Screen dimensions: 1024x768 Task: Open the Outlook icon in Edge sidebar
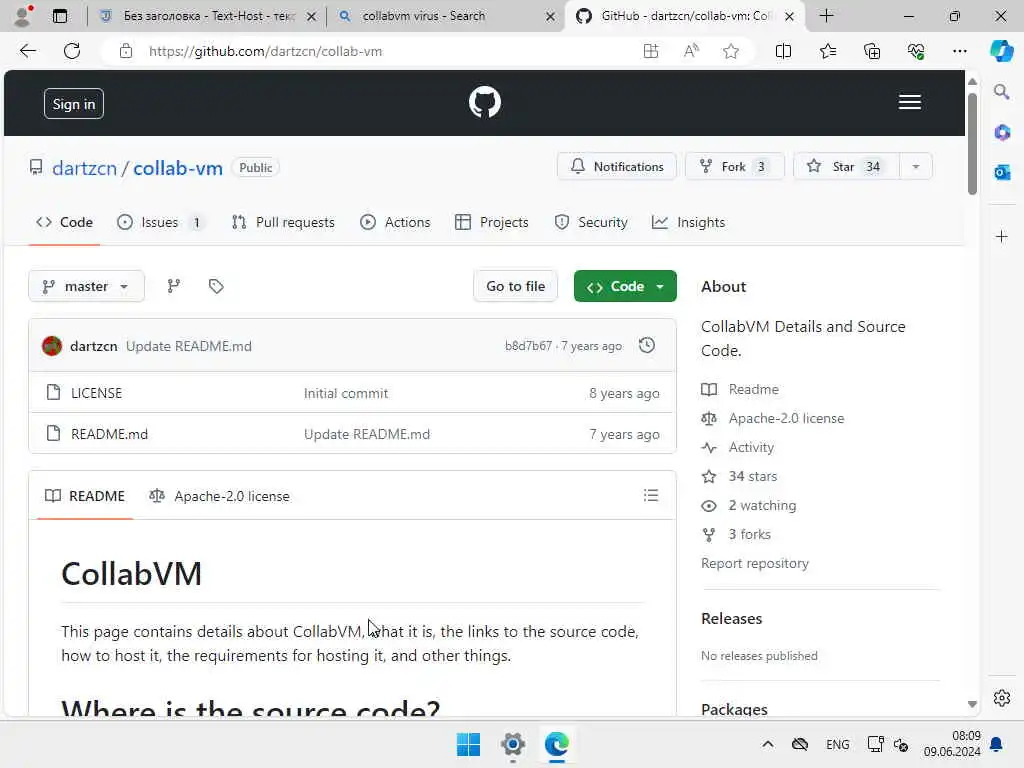1002,172
